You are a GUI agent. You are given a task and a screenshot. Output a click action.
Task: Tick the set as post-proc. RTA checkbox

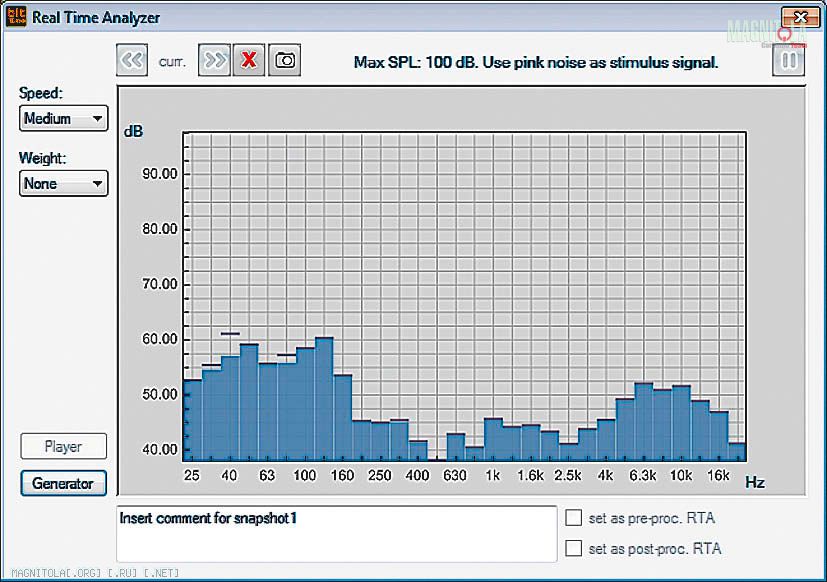(573, 548)
